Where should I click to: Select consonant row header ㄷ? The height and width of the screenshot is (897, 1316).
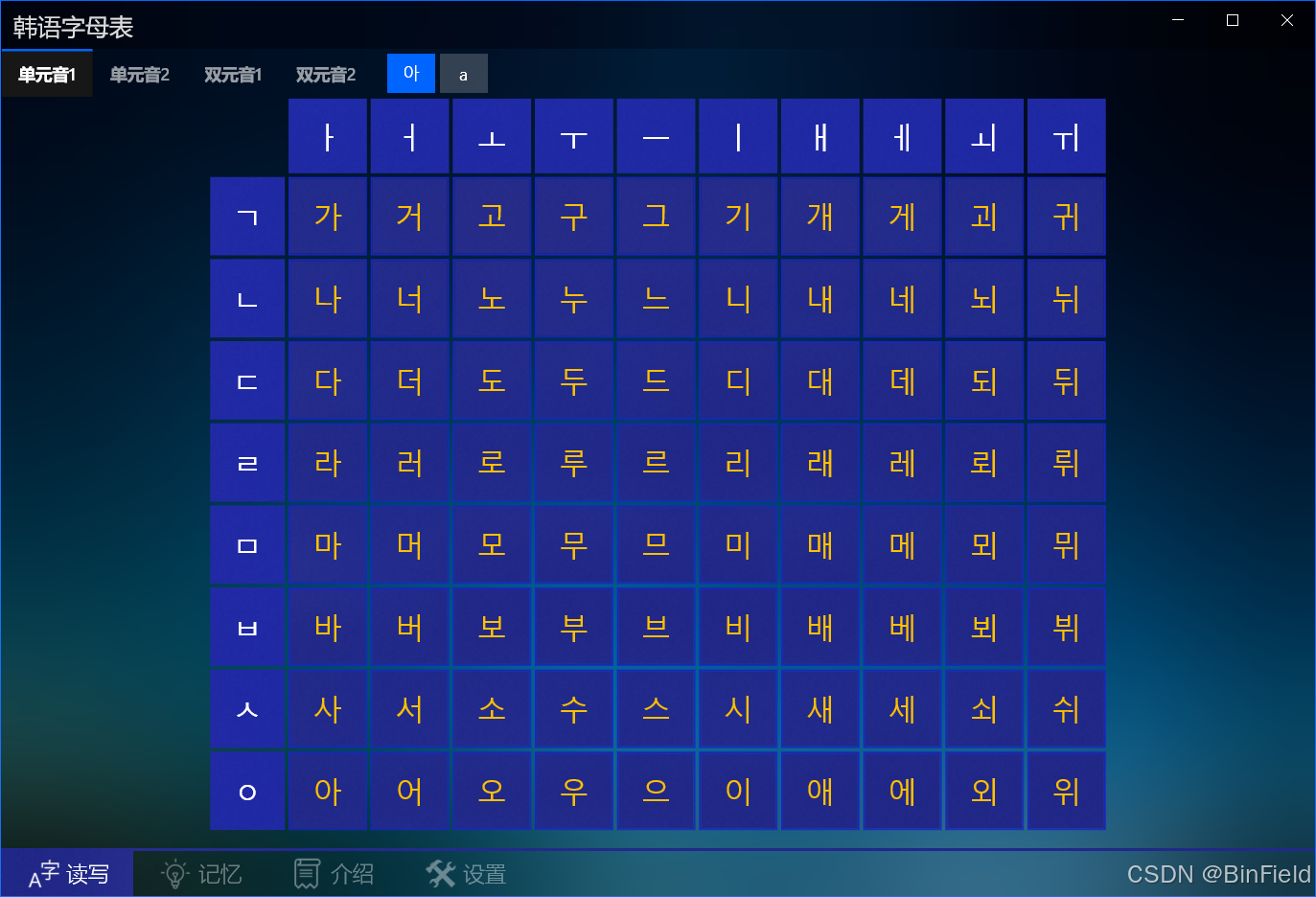pos(247,380)
